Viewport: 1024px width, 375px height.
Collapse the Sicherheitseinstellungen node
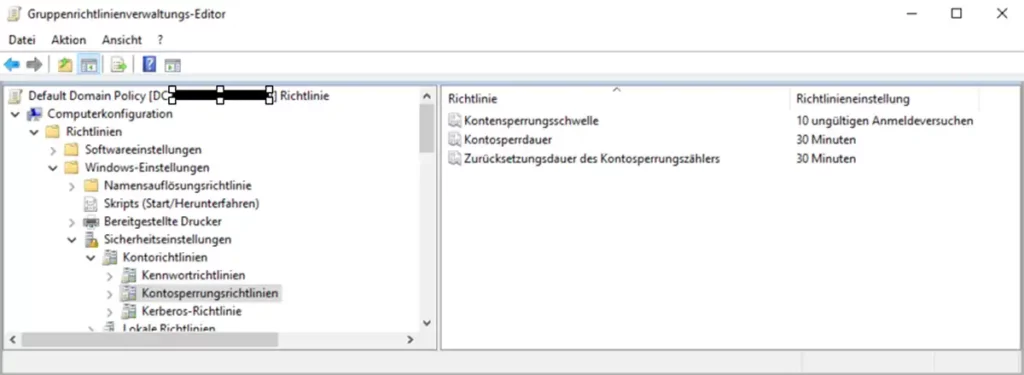[72, 240]
